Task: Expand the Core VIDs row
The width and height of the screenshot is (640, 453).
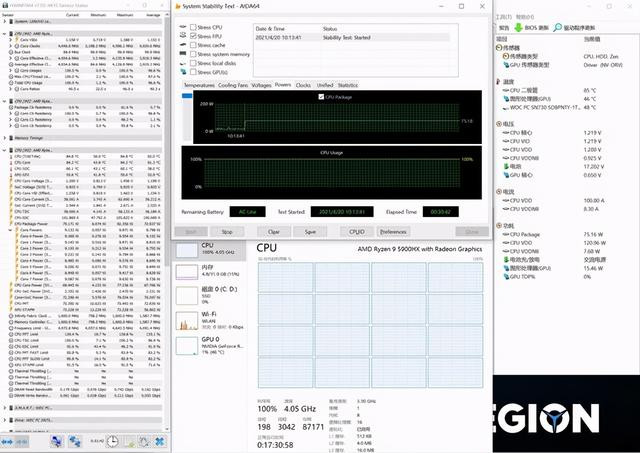Action: (x=10, y=40)
